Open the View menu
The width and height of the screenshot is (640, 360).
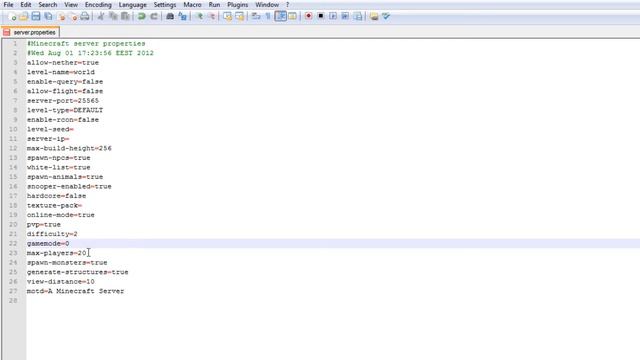[x=71, y=5]
